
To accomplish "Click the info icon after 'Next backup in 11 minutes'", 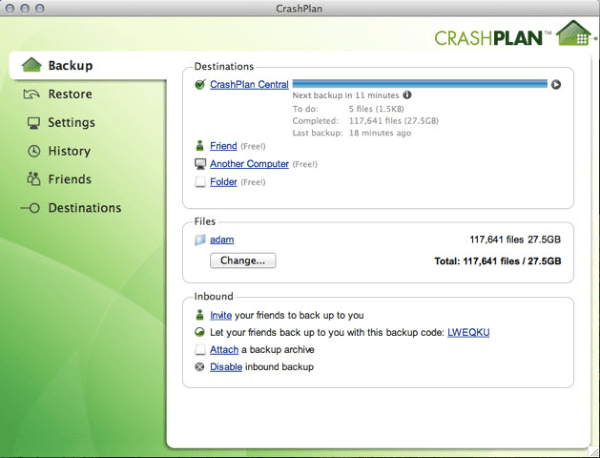I will point(407,95).
